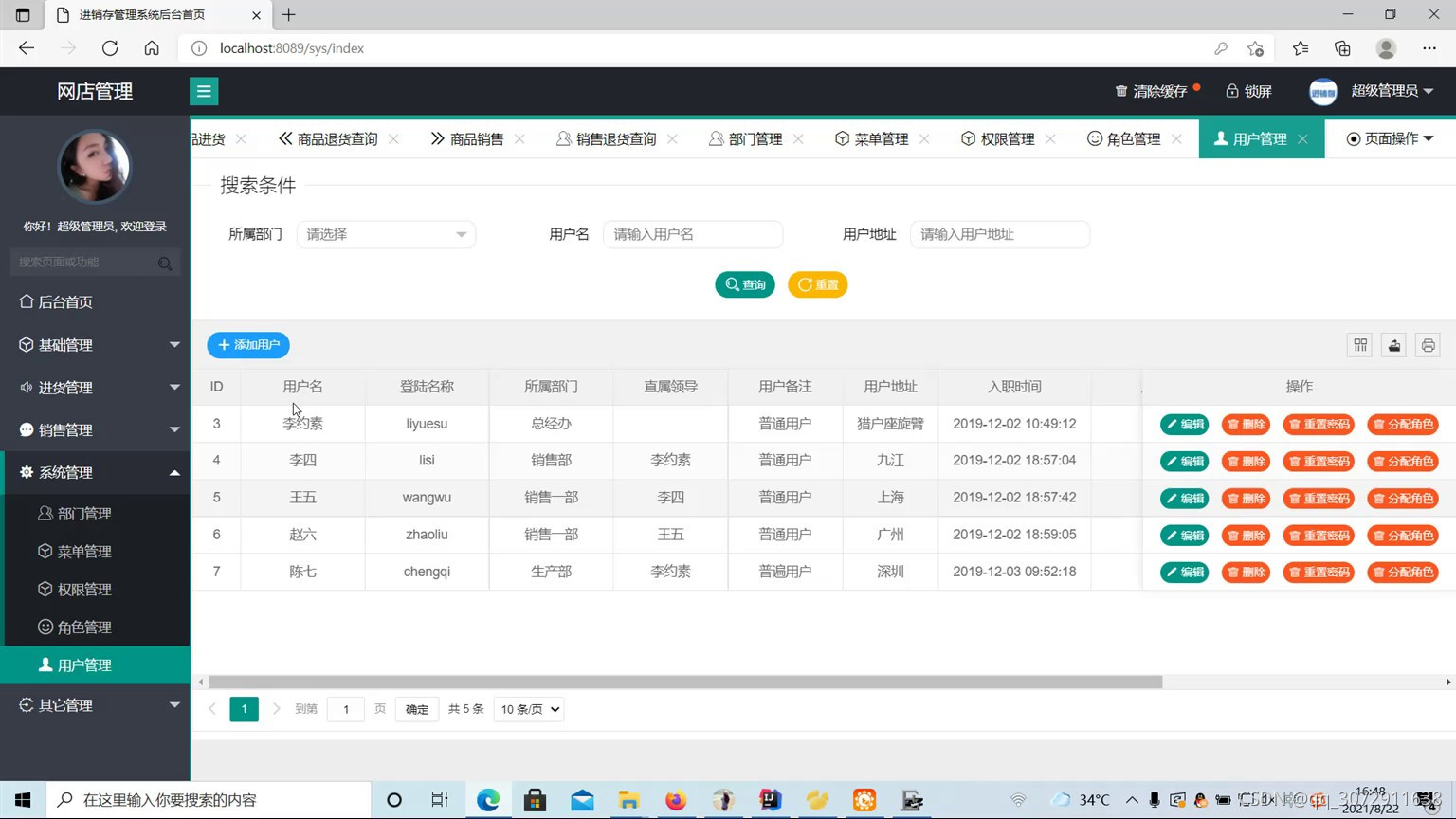Click the browser refresh icon
1456x819 pixels.
(x=110, y=48)
